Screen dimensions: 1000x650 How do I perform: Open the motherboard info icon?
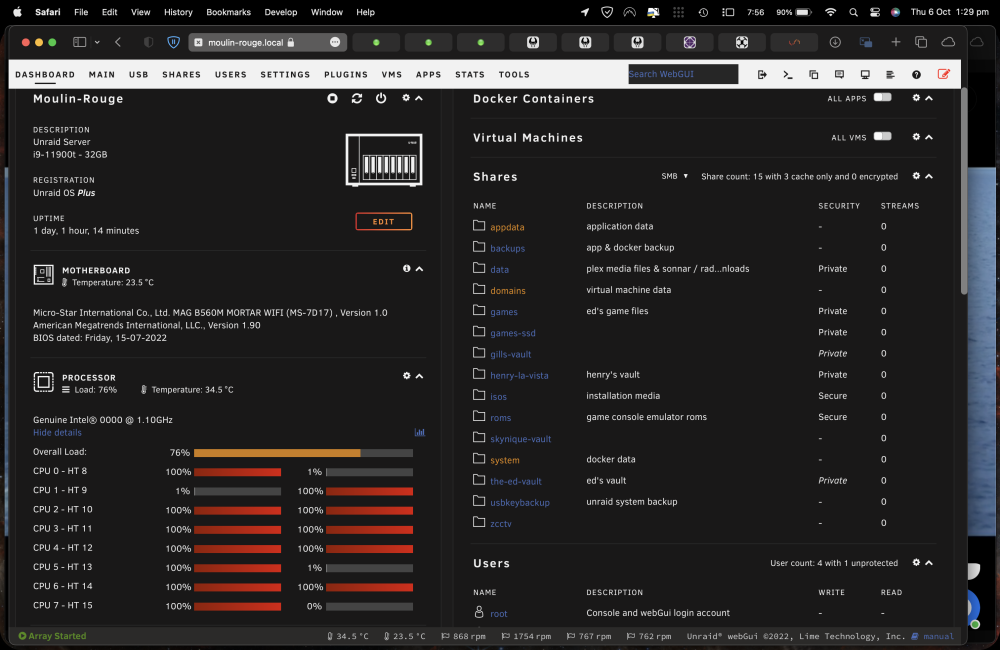point(406,269)
